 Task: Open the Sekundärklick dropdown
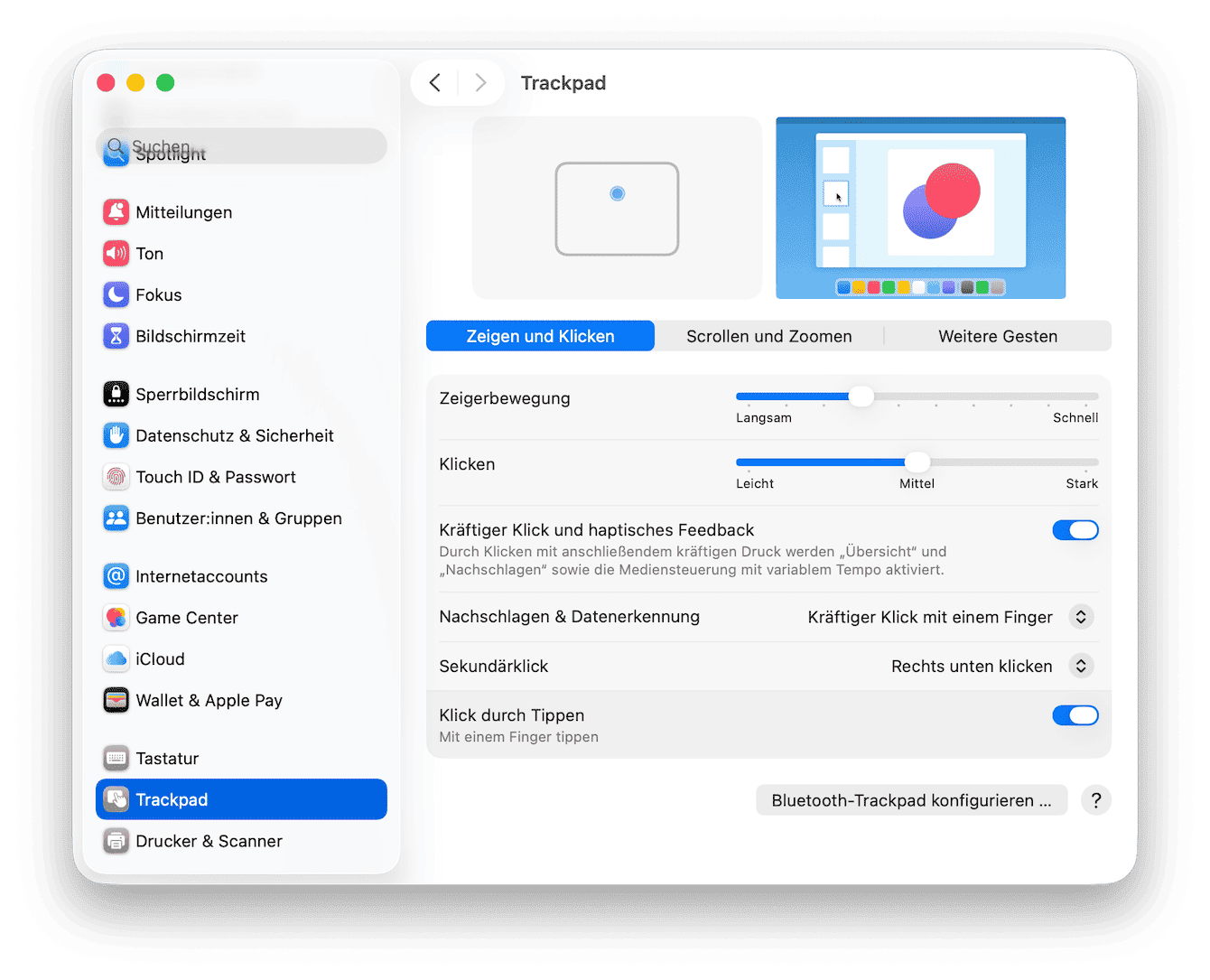pyautogui.click(x=1080, y=666)
